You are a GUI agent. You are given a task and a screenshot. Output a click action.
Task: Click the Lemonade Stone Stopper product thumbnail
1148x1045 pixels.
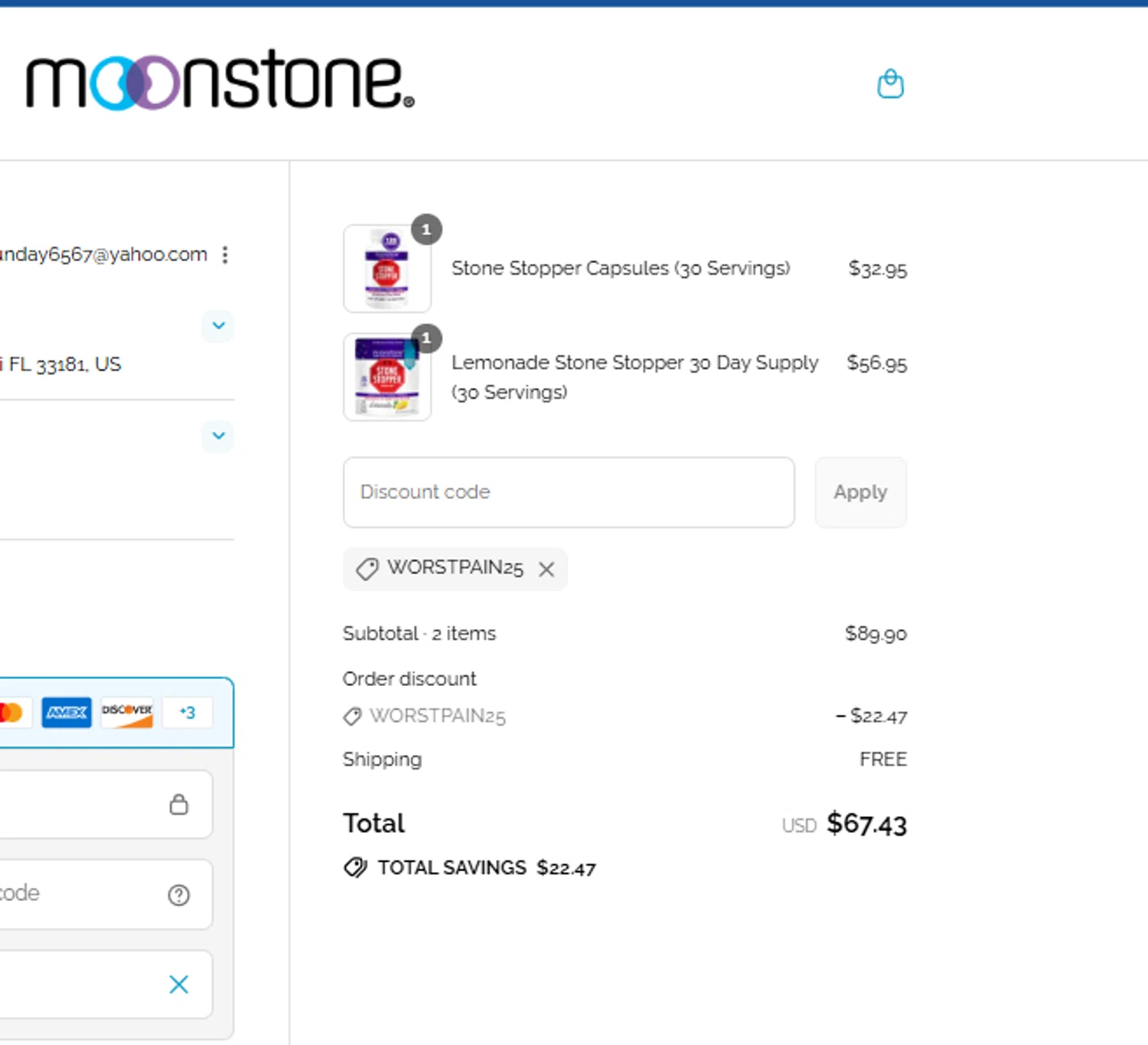(387, 377)
